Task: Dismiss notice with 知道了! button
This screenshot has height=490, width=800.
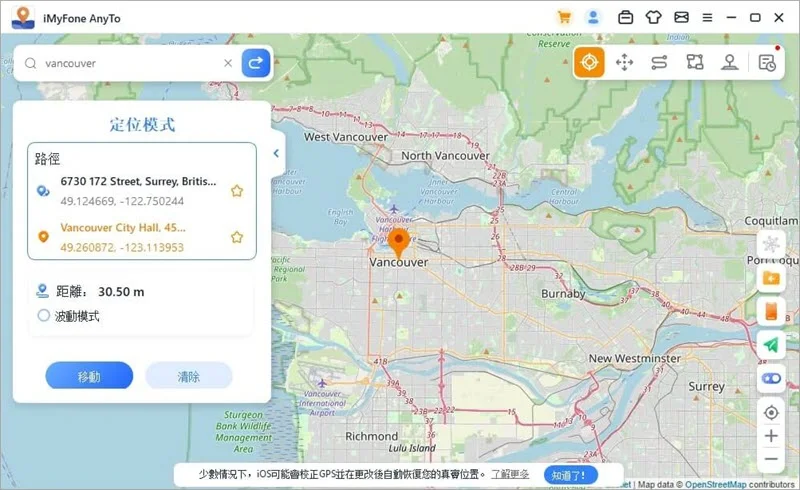Action: (570, 475)
